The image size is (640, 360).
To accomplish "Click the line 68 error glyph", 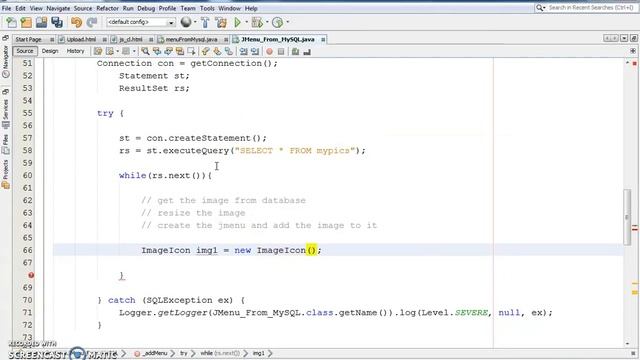I will tap(31, 275).
